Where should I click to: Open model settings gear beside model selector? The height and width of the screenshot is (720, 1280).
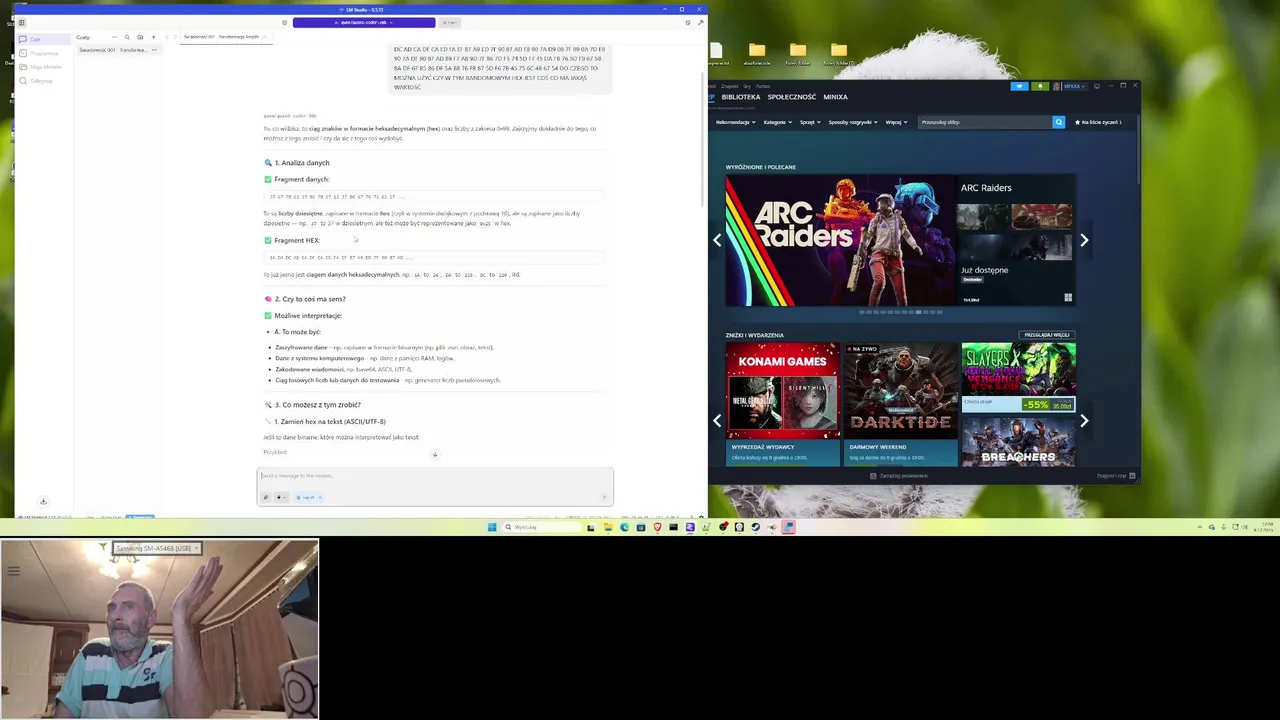[x=285, y=22]
